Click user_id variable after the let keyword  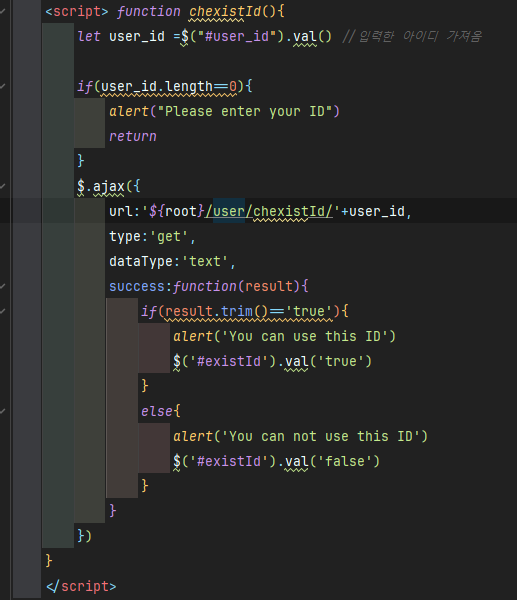[137, 36]
